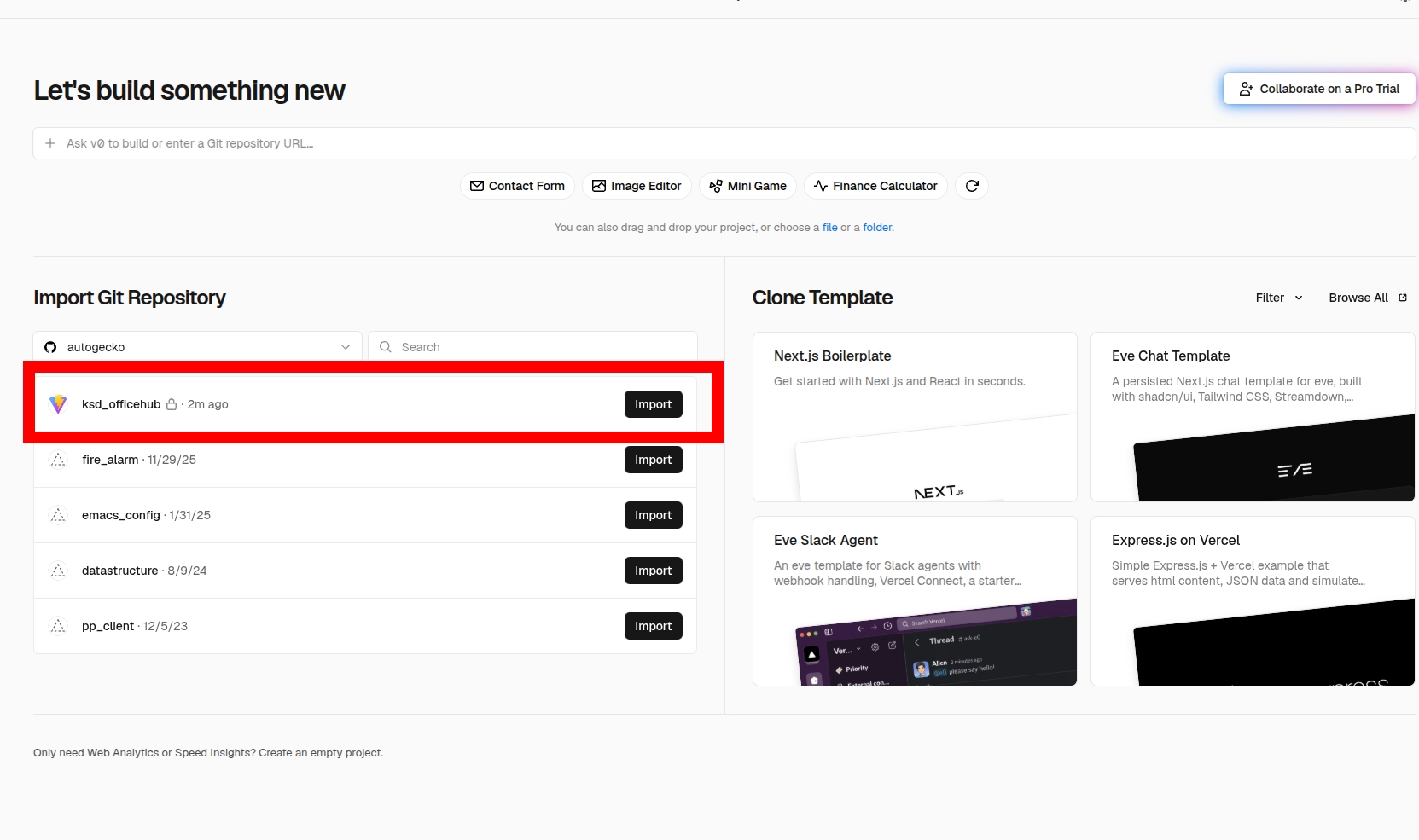
Task: Click the emacs_config repository name
Action: point(121,515)
